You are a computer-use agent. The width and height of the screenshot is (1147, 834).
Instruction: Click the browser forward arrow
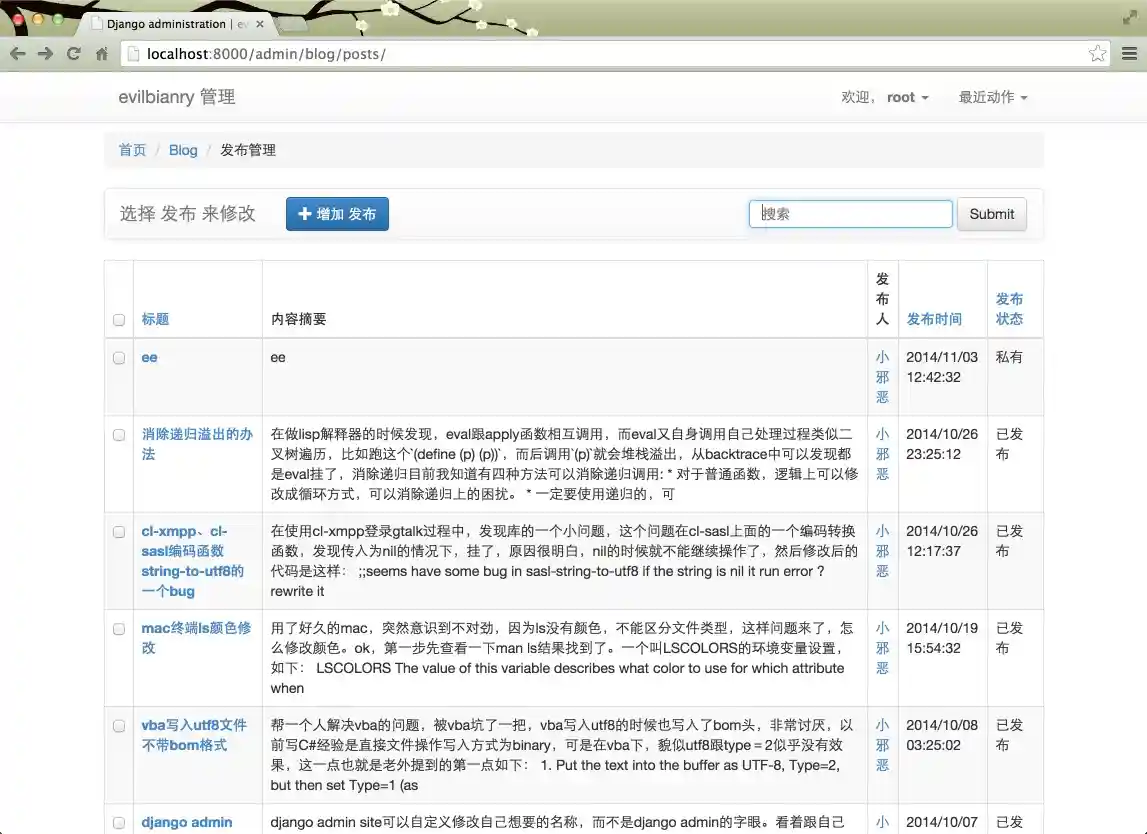[x=45, y=54]
